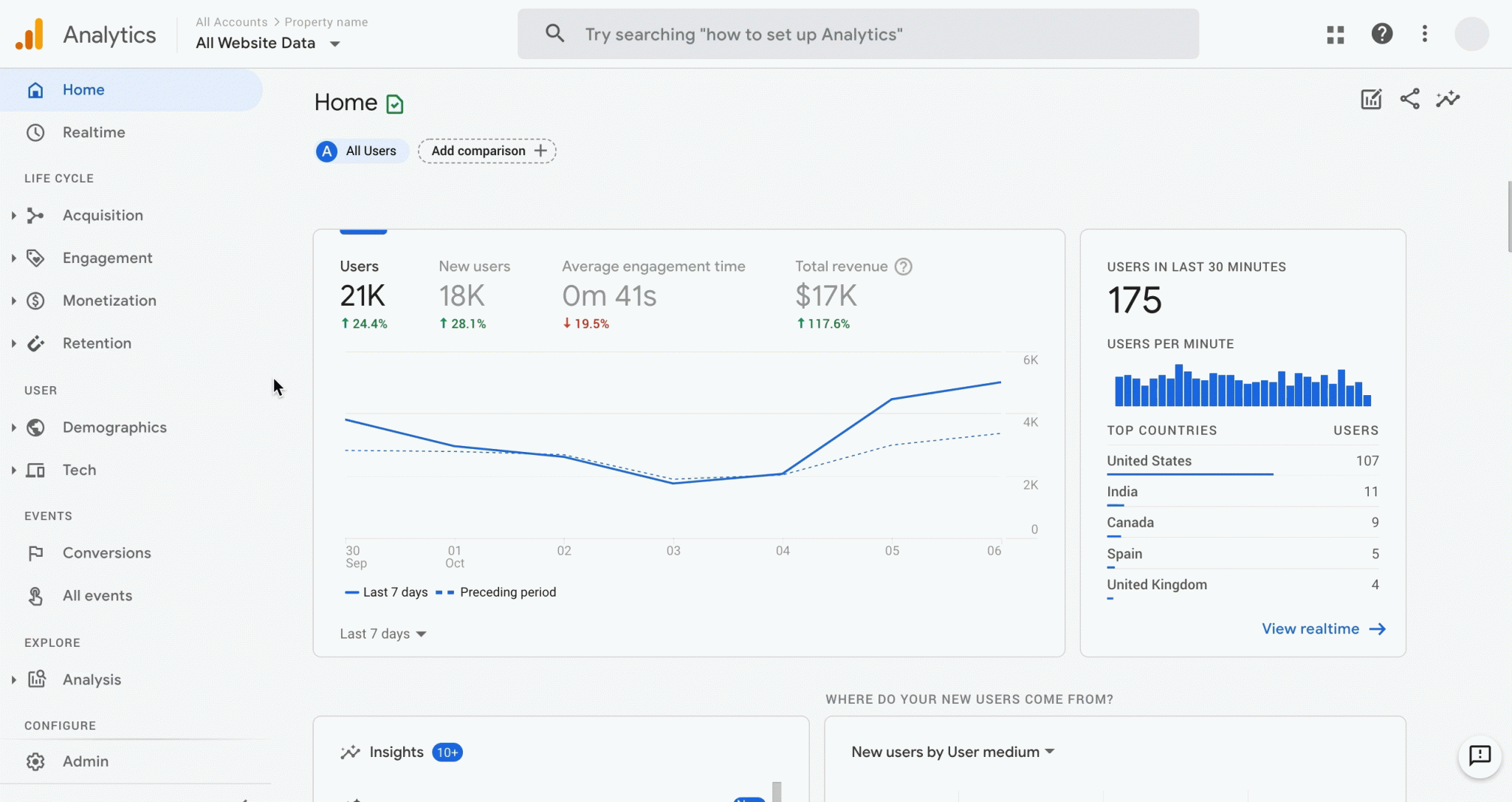The width and height of the screenshot is (1512, 802).
Task: Click the Conversions flag icon
Action: click(x=36, y=552)
